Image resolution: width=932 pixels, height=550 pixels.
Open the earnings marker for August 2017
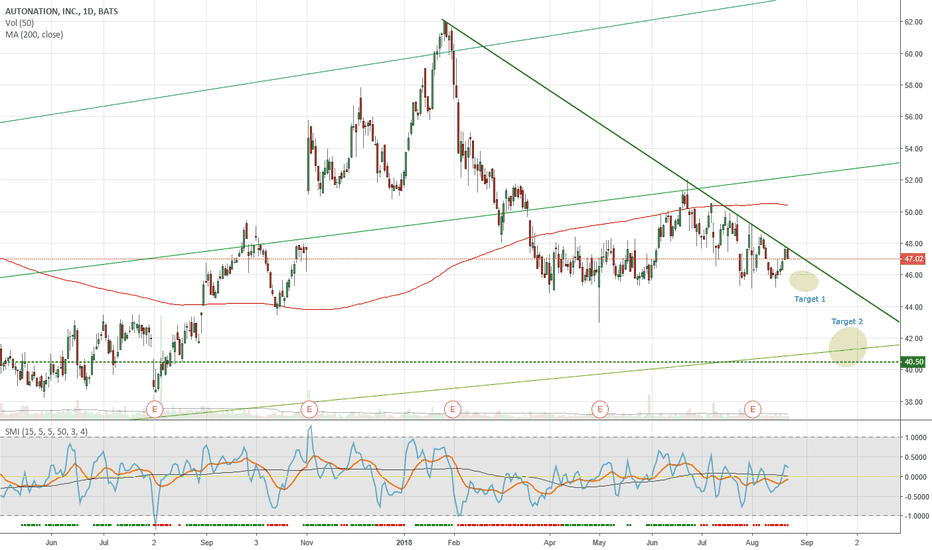154,409
